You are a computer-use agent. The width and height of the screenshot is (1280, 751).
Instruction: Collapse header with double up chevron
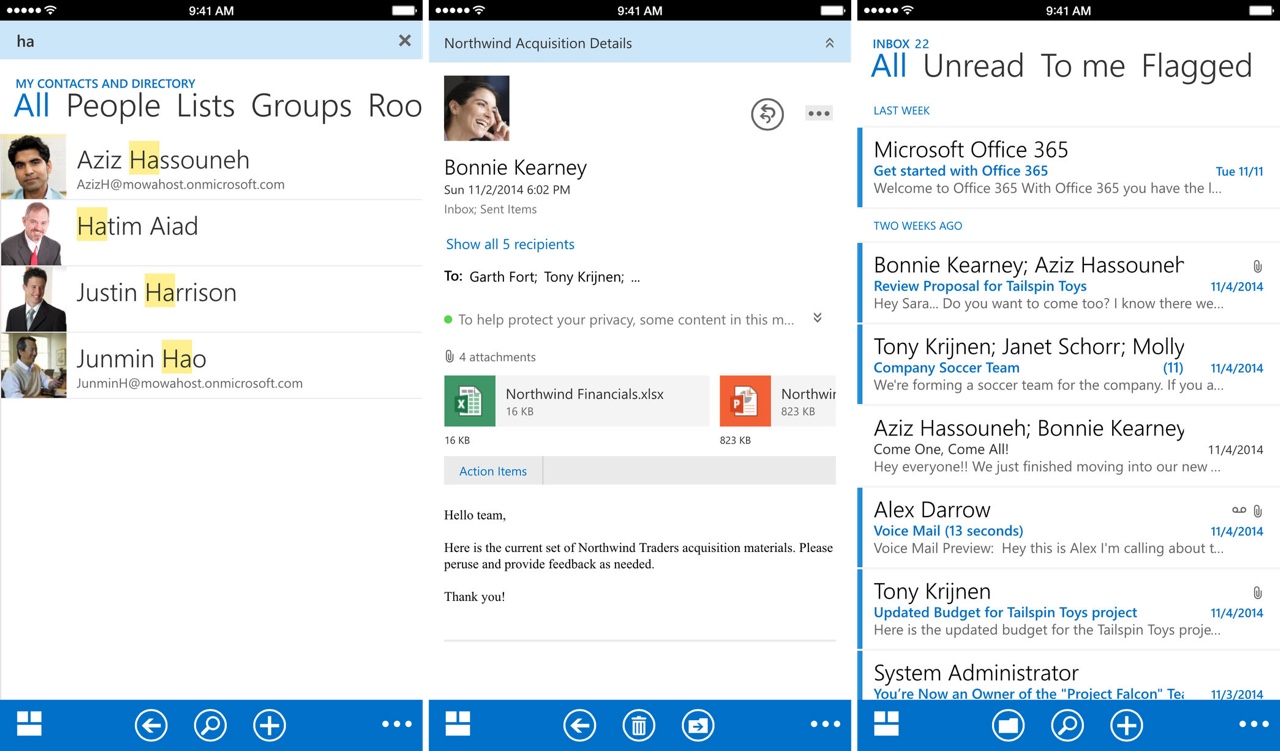click(x=829, y=43)
